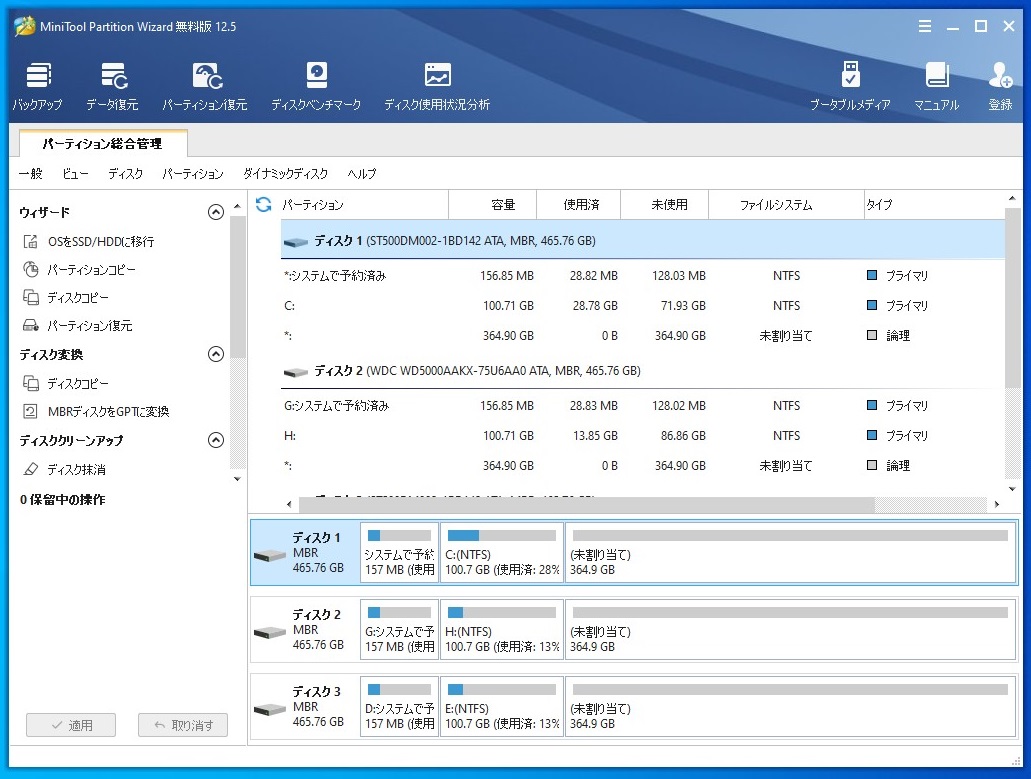The width and height of the screenshot is (1031, 779).
Task: Open the hamburger menu icon in title bar
Action: (x=924, y=26)
